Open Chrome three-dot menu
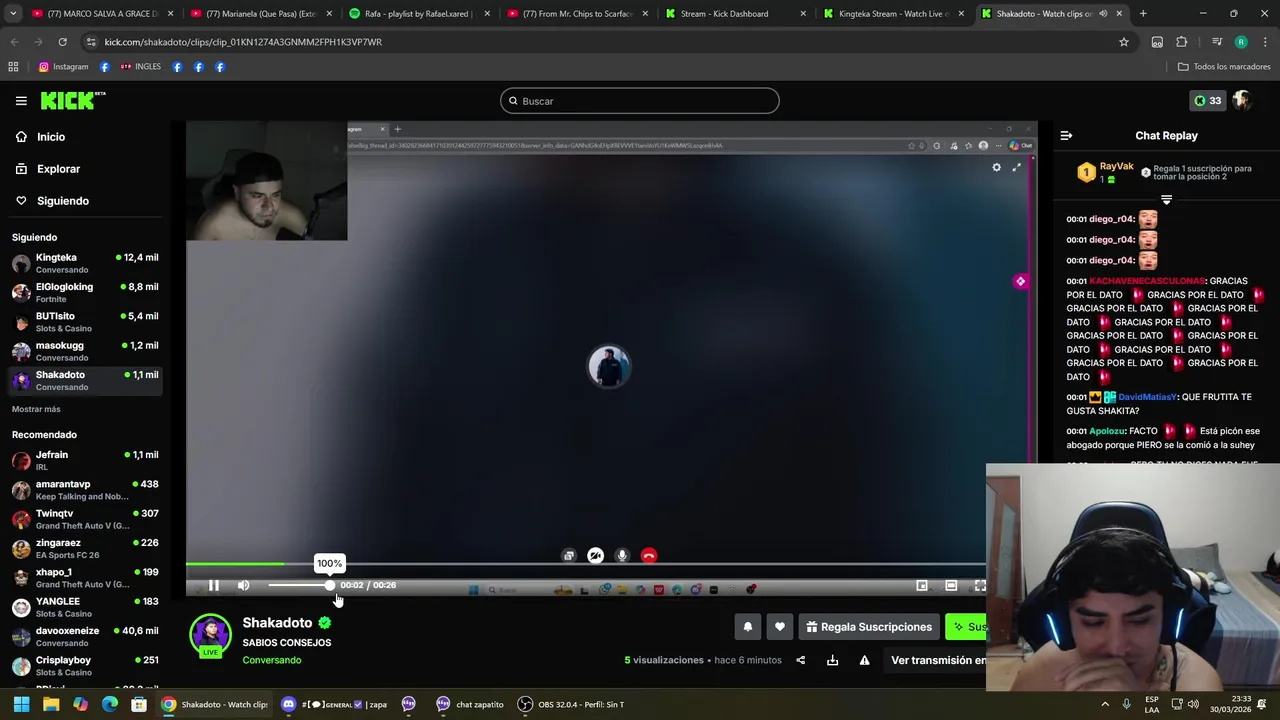Image resolution: width=1280 pixels, height=720 pixels. [1265, 42]
